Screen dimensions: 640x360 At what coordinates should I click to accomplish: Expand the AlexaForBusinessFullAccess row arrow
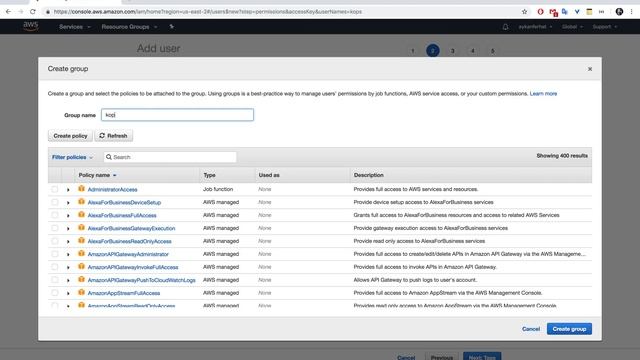[x=68, y=216]
